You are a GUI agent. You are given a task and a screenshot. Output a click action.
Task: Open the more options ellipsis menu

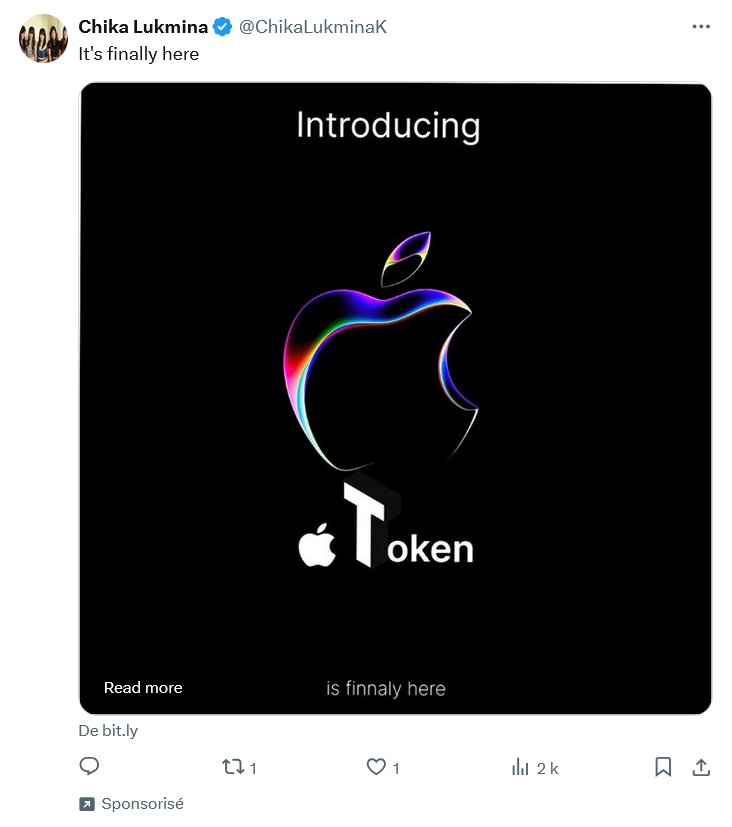pyautogui.click(x=701, y=26)
